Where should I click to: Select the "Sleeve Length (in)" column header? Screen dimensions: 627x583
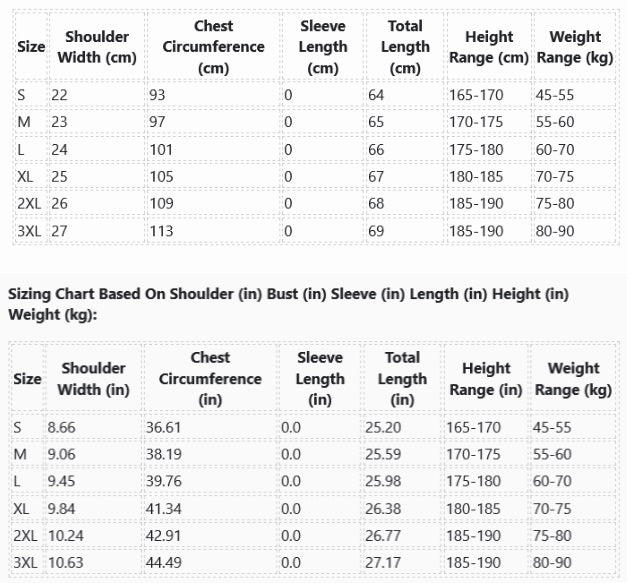pos(319,379)
